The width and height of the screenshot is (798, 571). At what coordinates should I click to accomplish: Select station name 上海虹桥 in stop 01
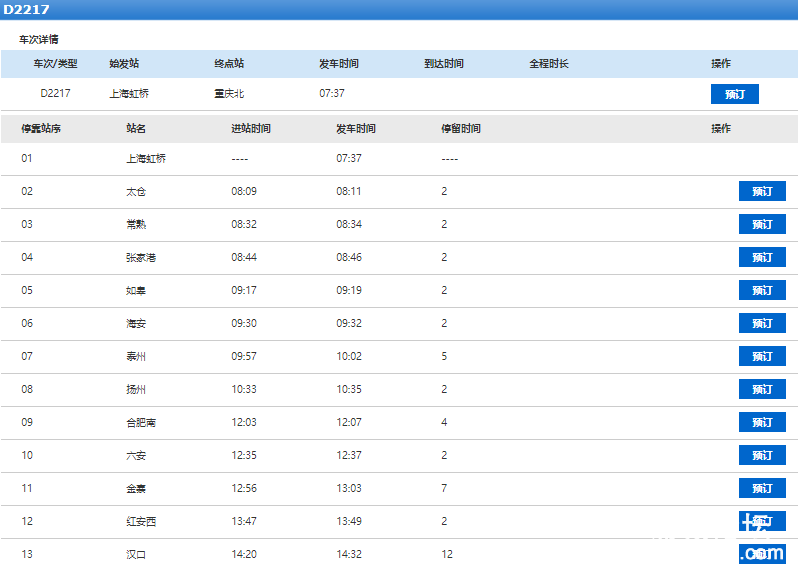click(x=146, y=158)
